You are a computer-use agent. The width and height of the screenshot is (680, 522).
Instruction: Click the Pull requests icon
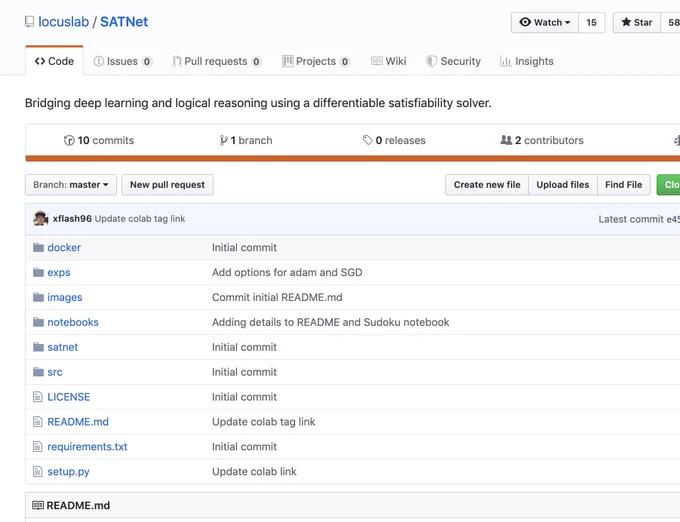pos(177,62)
